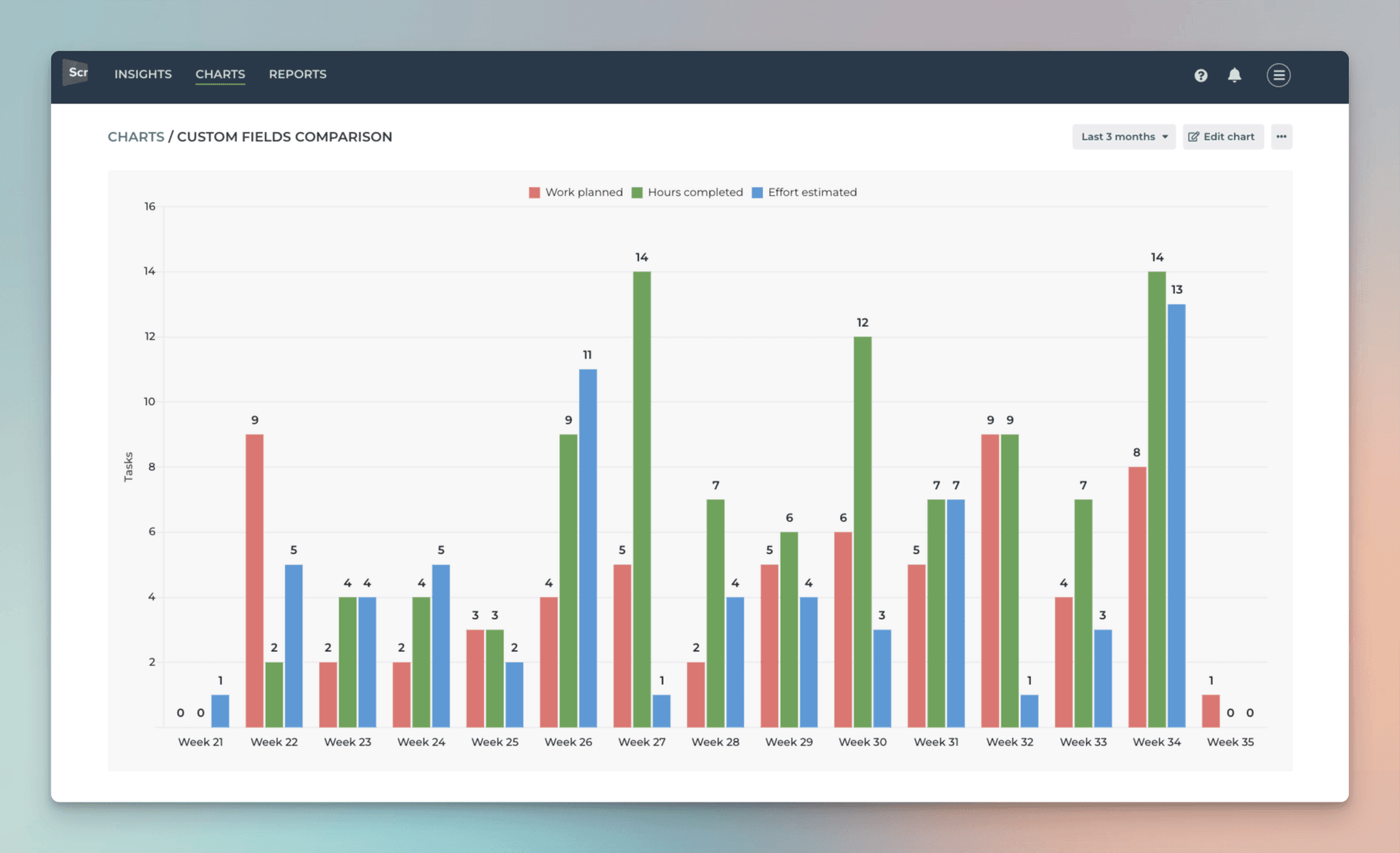This screenshot has height=853, width=1400.
Task: Click the red Work planned legend swatch
Action: [534, 192]
